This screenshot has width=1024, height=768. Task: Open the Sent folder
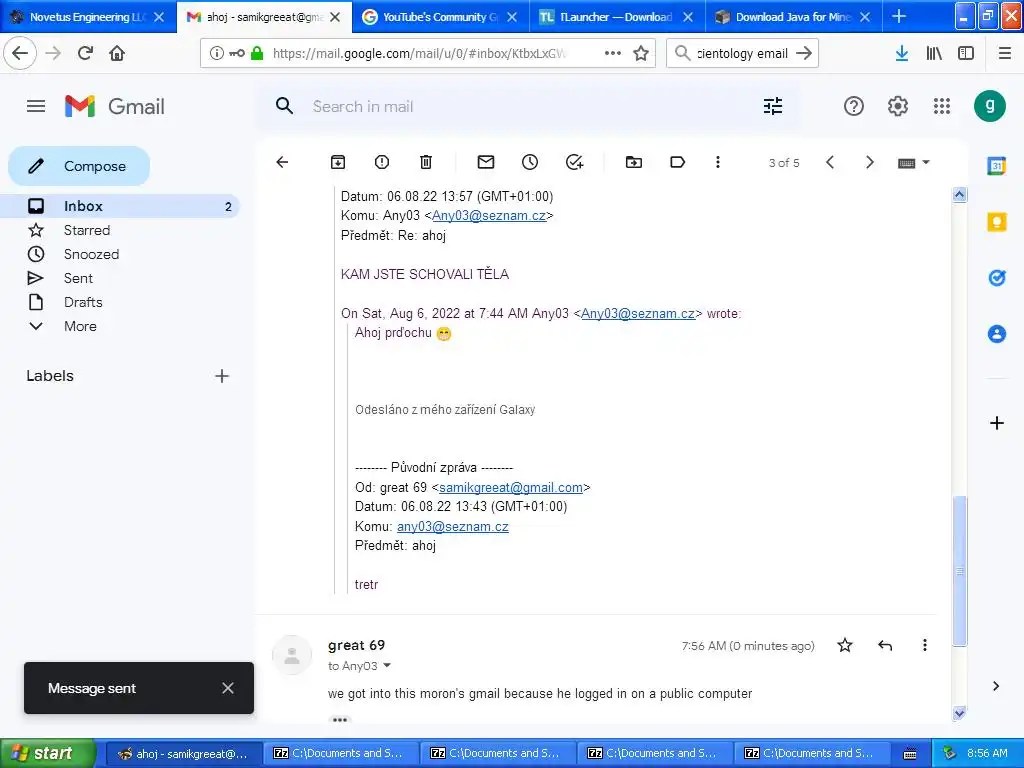(x=78, y=278)
